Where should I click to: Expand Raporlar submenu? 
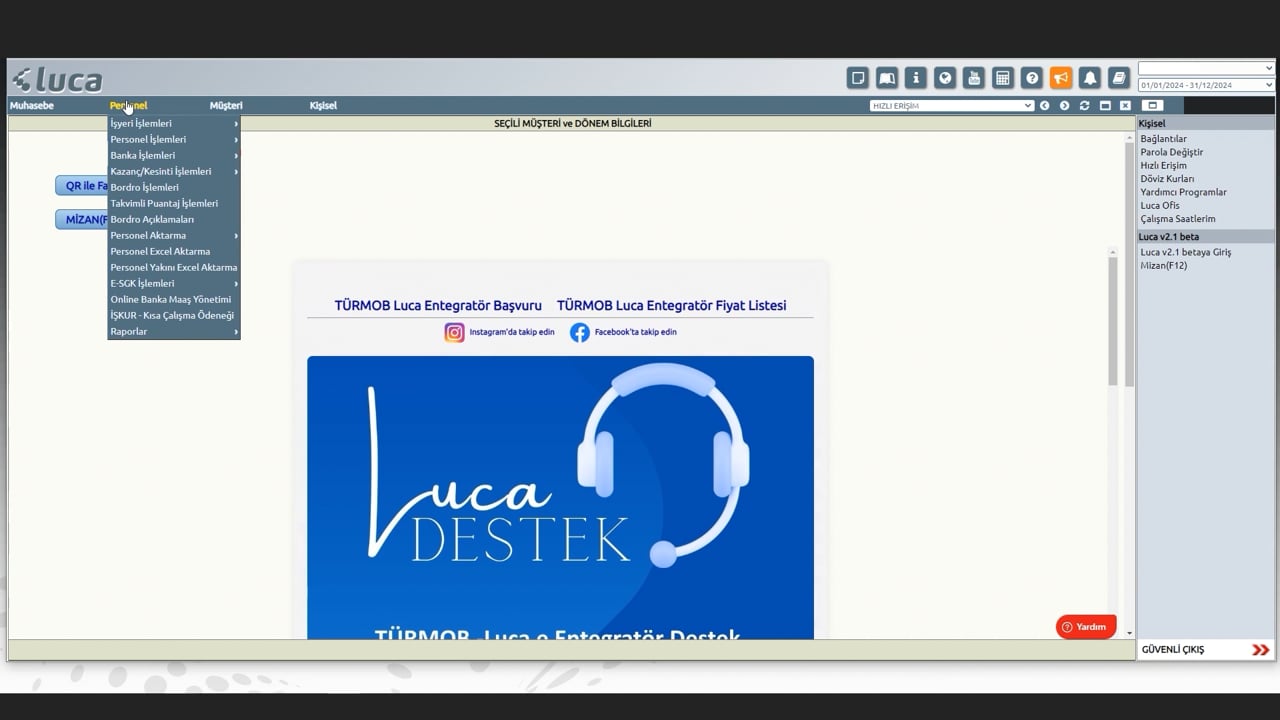174,331
